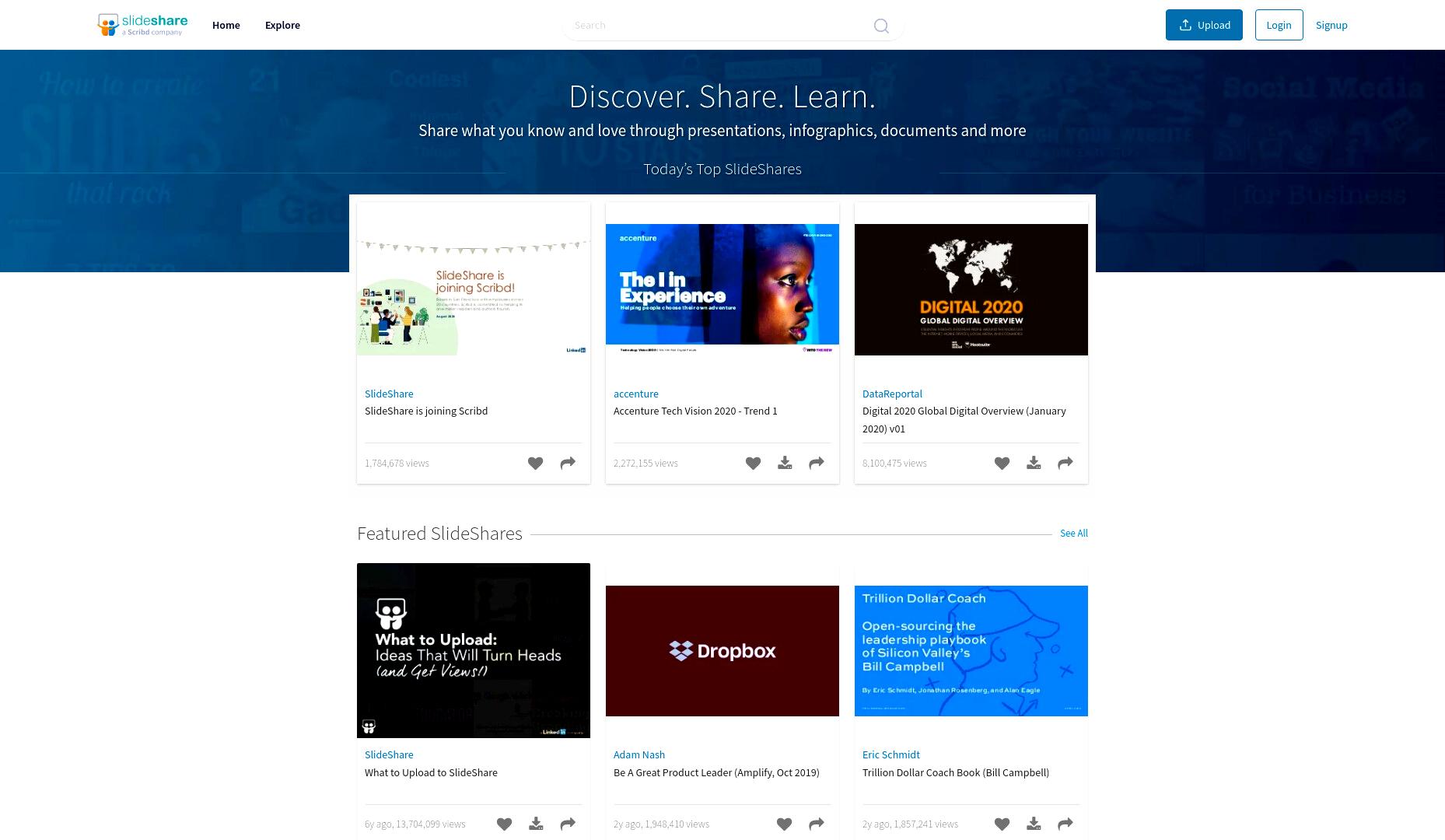Share Trillion Dollar Coach Book
Screen dimensions: 1445x840
[x=1065, y=824]
